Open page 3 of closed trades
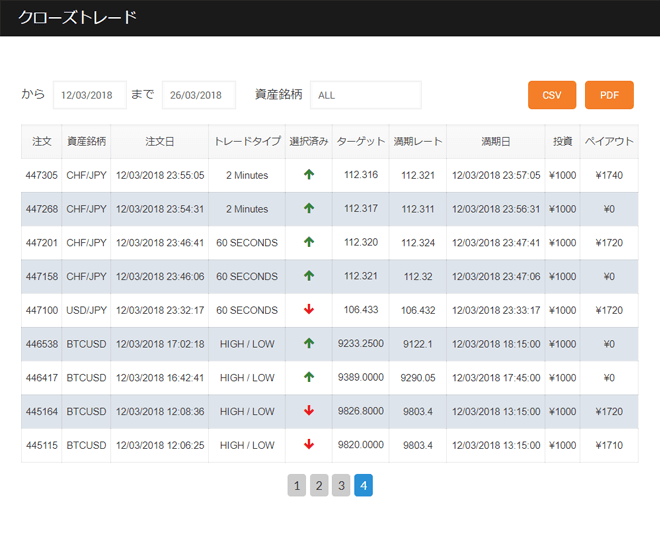Screen dimensions: 660x550 click(341, 486)
